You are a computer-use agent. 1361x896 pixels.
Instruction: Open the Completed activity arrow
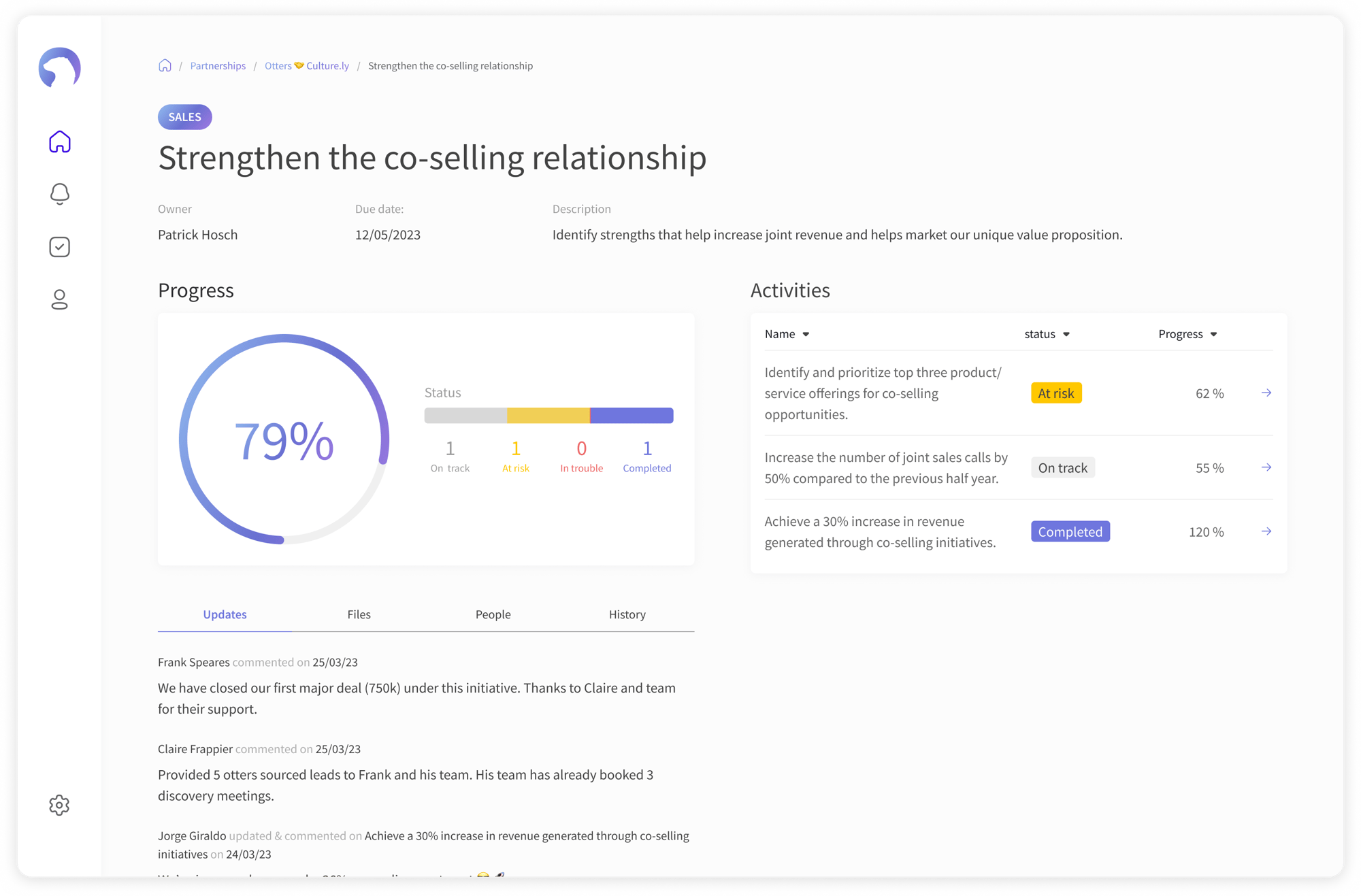coord(1266,531)
